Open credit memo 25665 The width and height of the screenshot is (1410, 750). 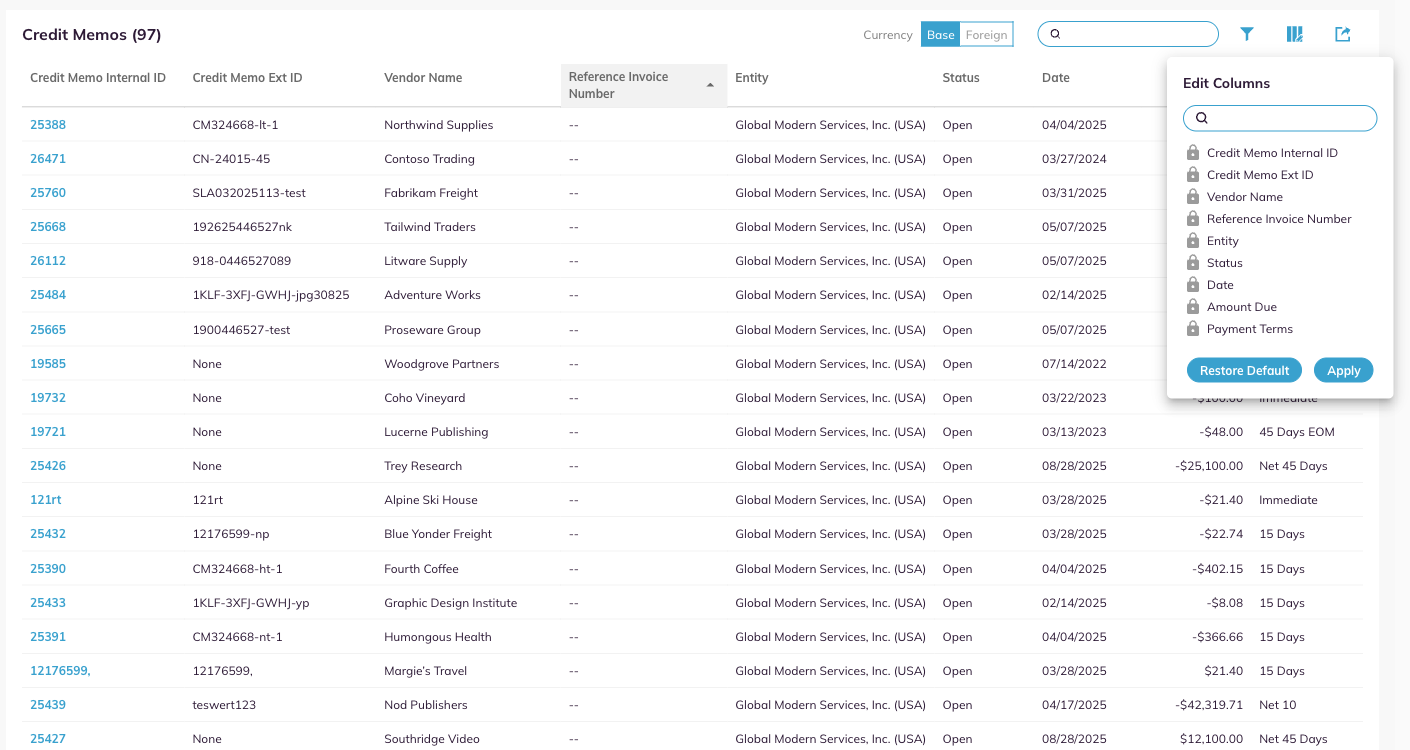coord(48,330)
